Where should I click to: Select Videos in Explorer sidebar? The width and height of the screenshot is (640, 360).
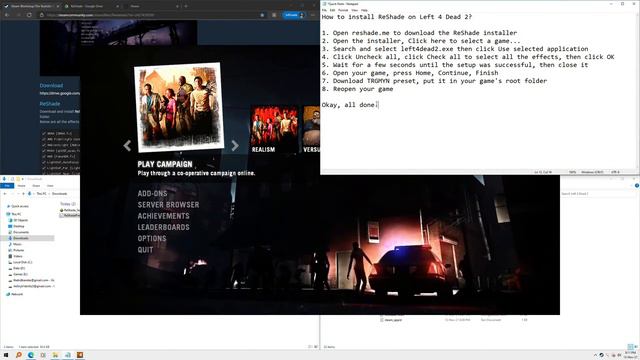[x=16, y=256]
